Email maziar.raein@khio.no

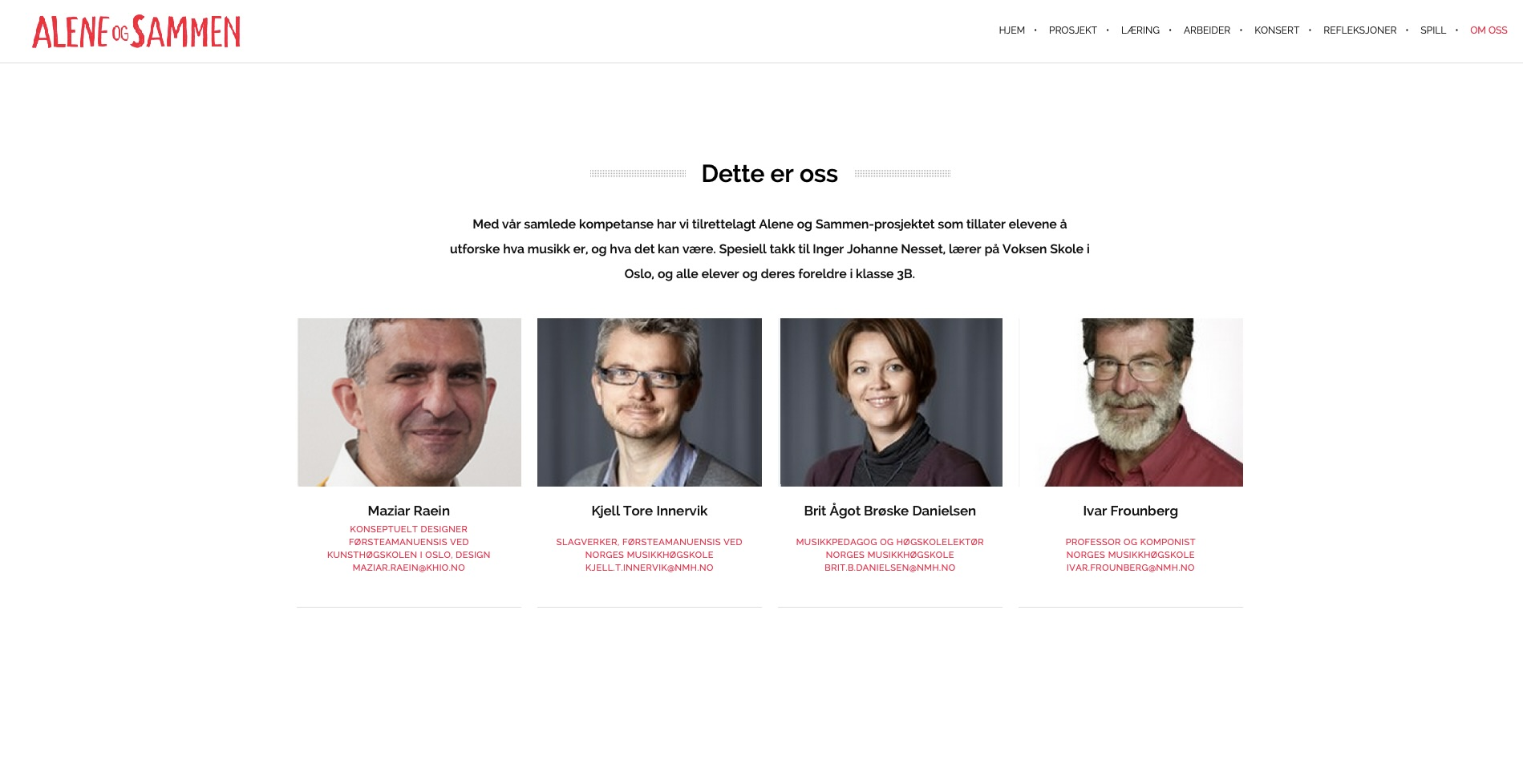(x=408, y=568)
